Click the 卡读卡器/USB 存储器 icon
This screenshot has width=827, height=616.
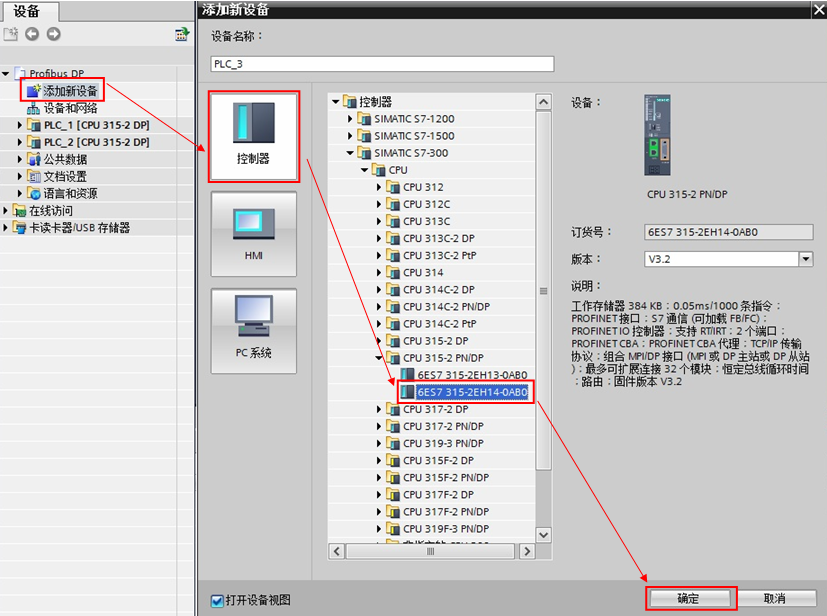[x=20, y=227]
